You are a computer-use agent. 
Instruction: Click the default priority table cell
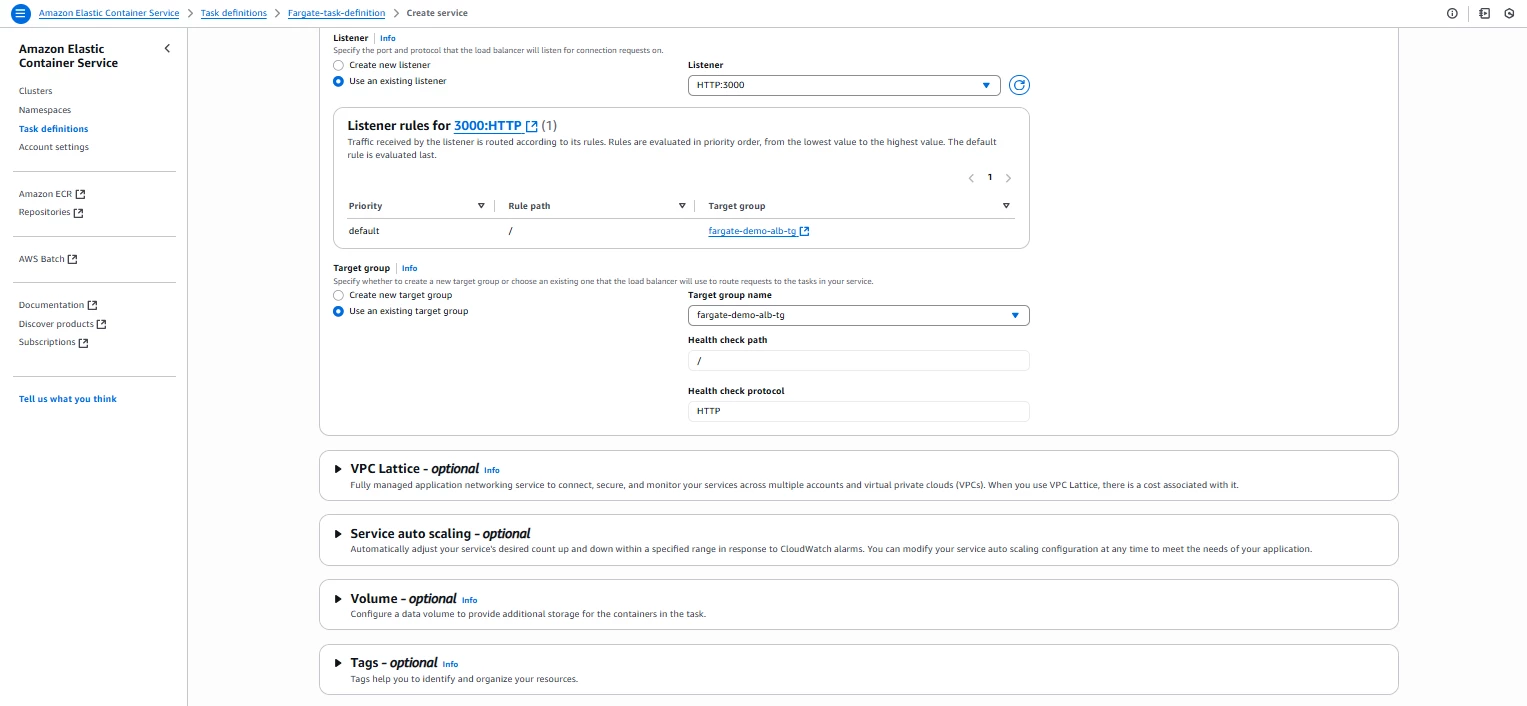(x=364, y=231)
